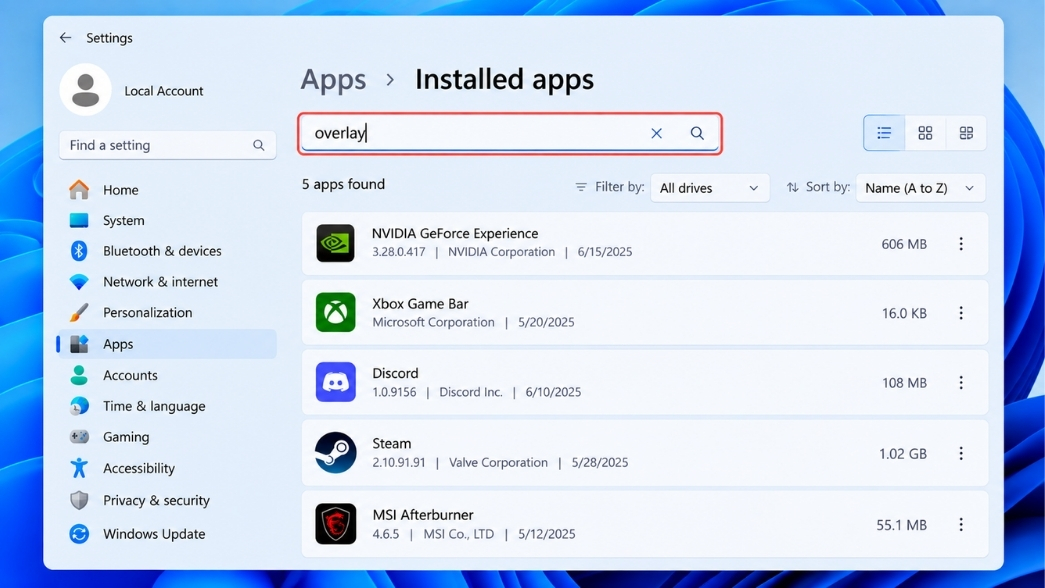This screenshot has height=588, width=1045.
Task: Click the Valve Corporation publisher text
Action: [x=499, y=462]
